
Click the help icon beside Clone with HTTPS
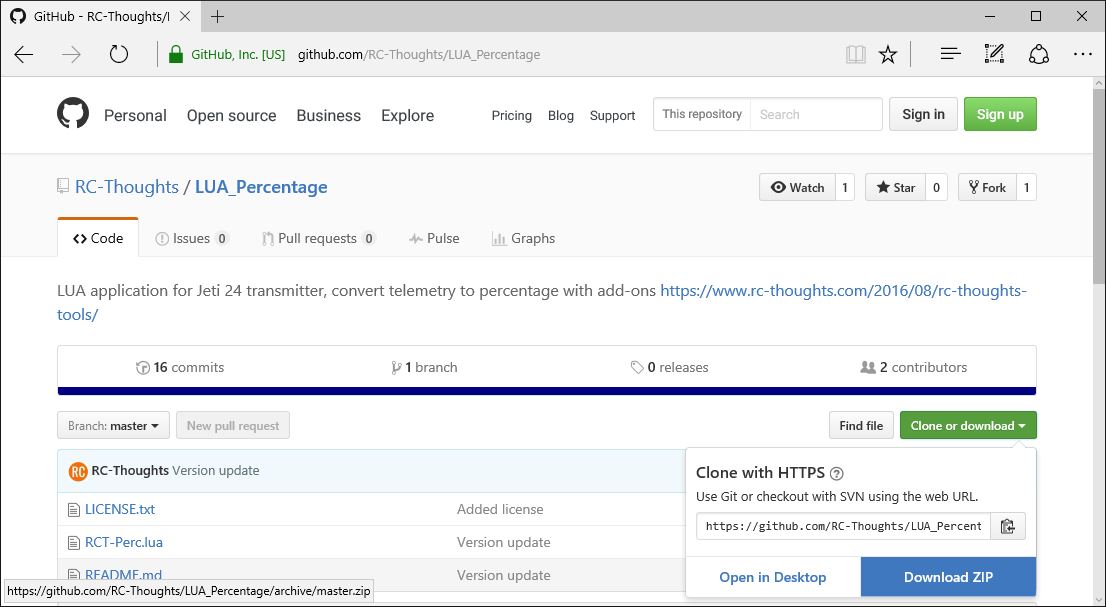pyautogui.click(x=837, y=474)
